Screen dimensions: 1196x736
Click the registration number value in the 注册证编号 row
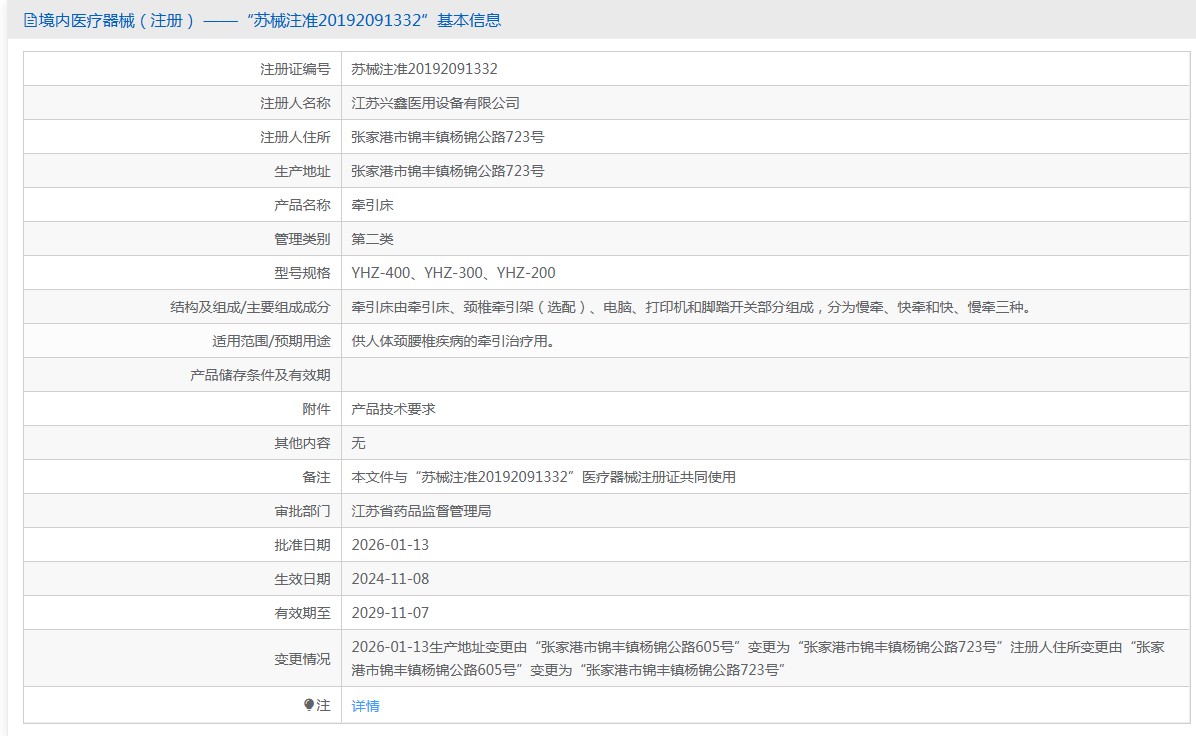tap(424, 69)
